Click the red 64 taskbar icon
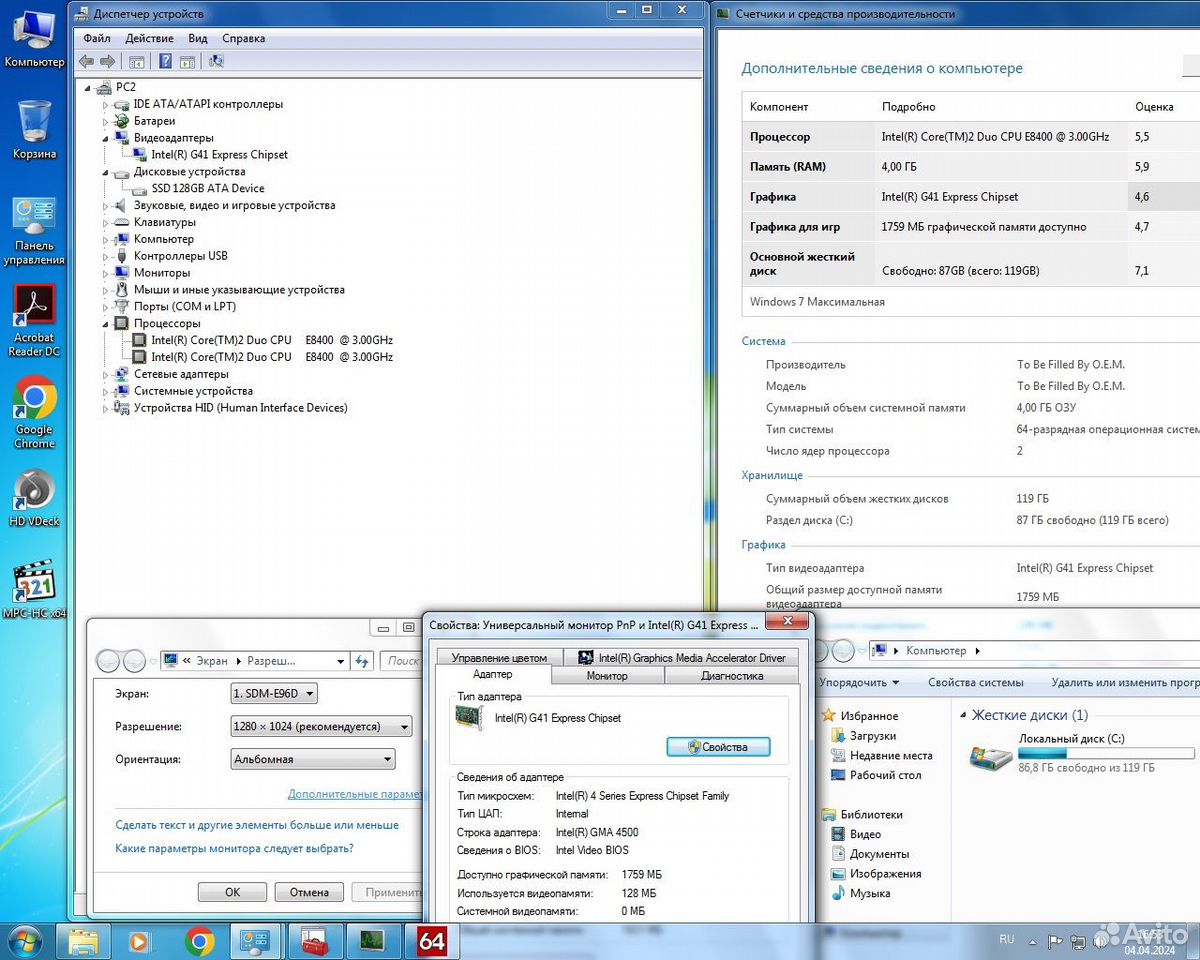This screenshot has height=960, width=1200. pos(431,941)
